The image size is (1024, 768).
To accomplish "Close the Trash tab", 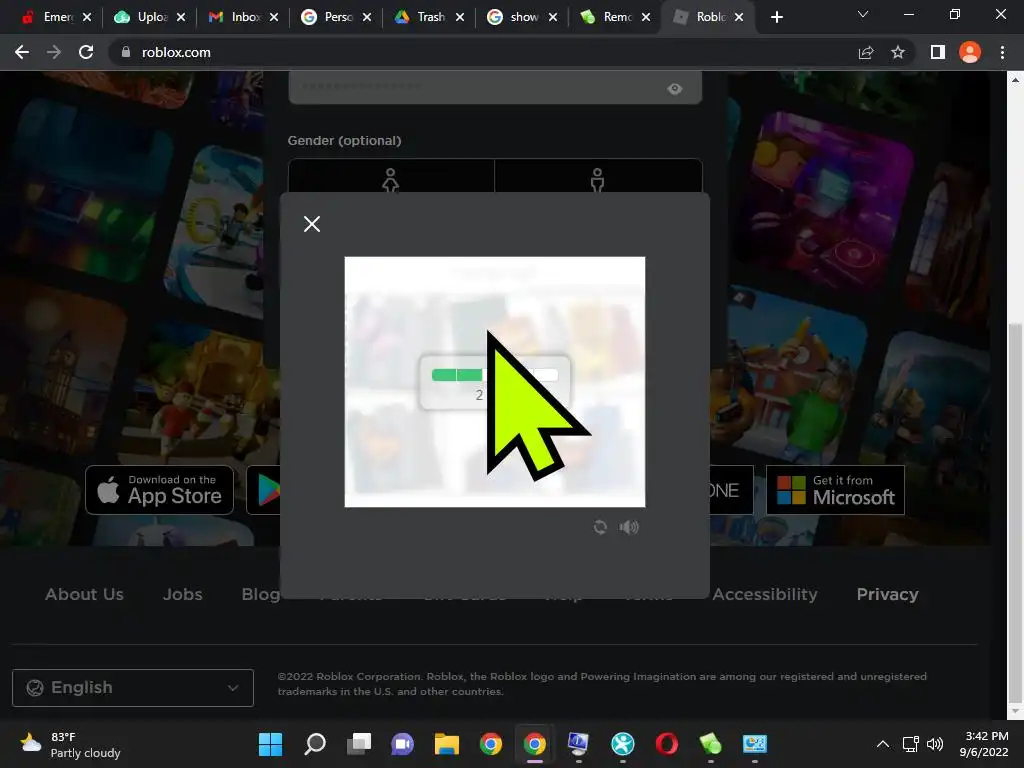I will click(460, 17).
